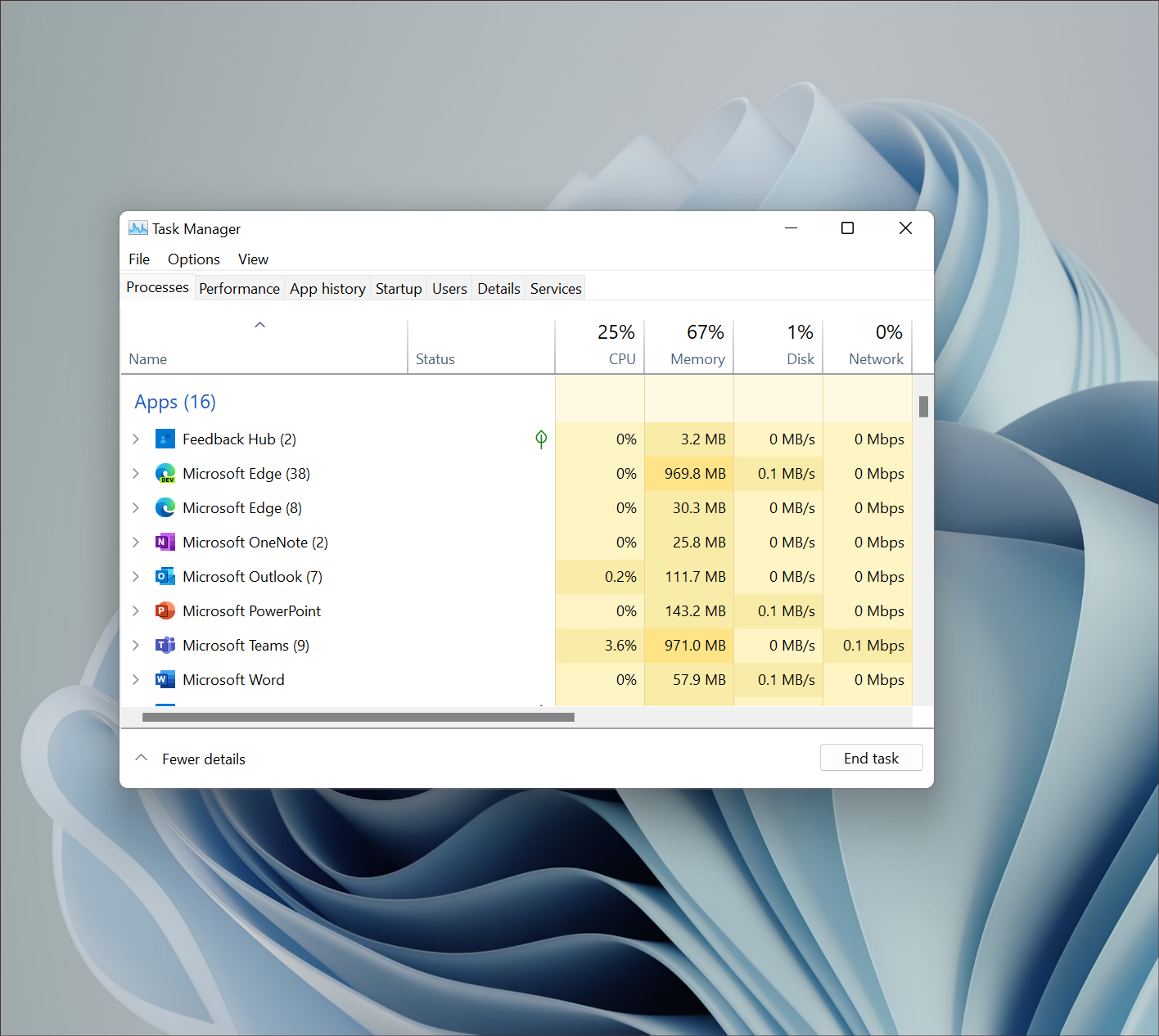Expand the Microsoft OneNote (2) process group
The height and width of the screenshot is (1036, 1159).
(x=136, y=543)
